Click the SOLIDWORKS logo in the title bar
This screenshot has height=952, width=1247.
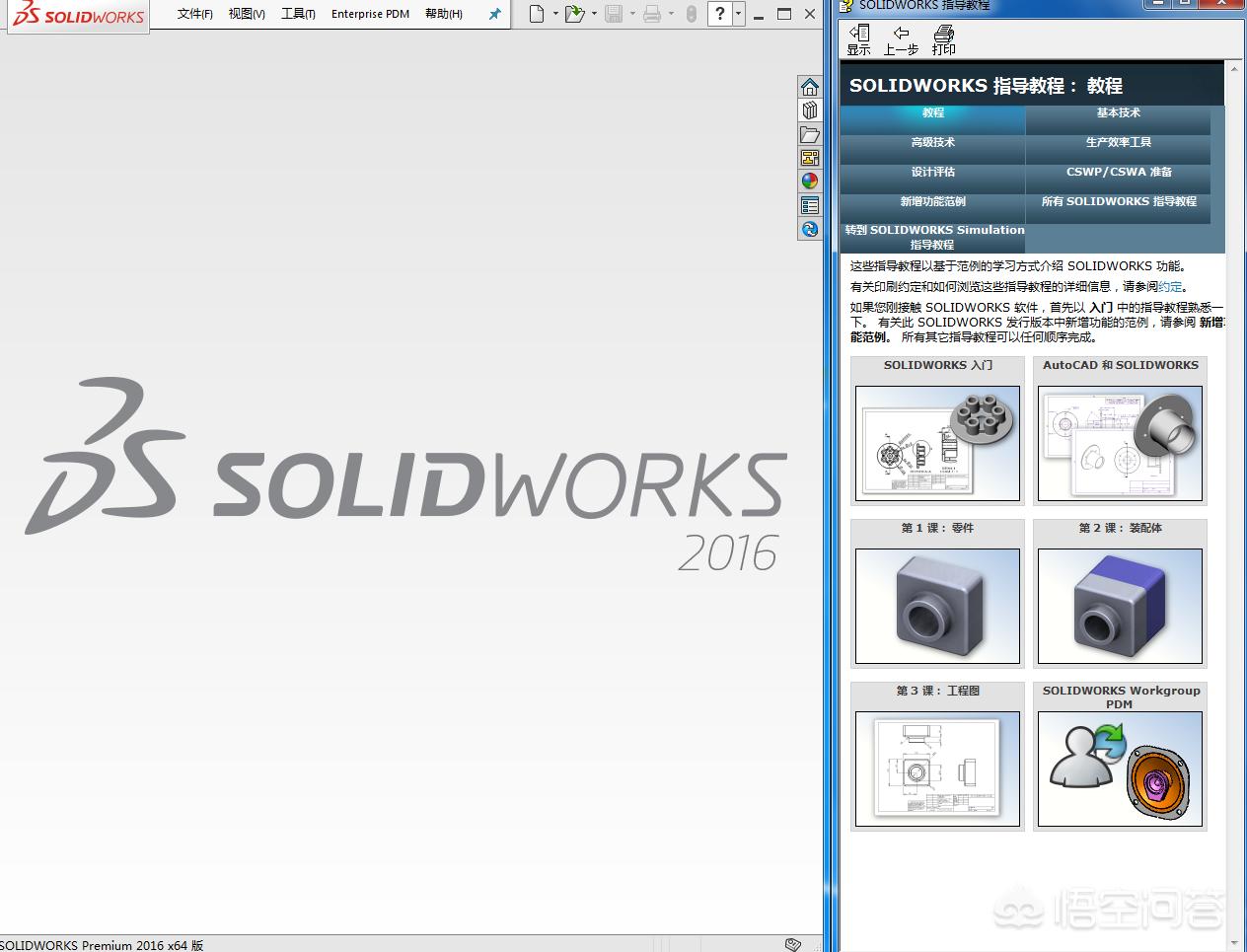(79, 15)
